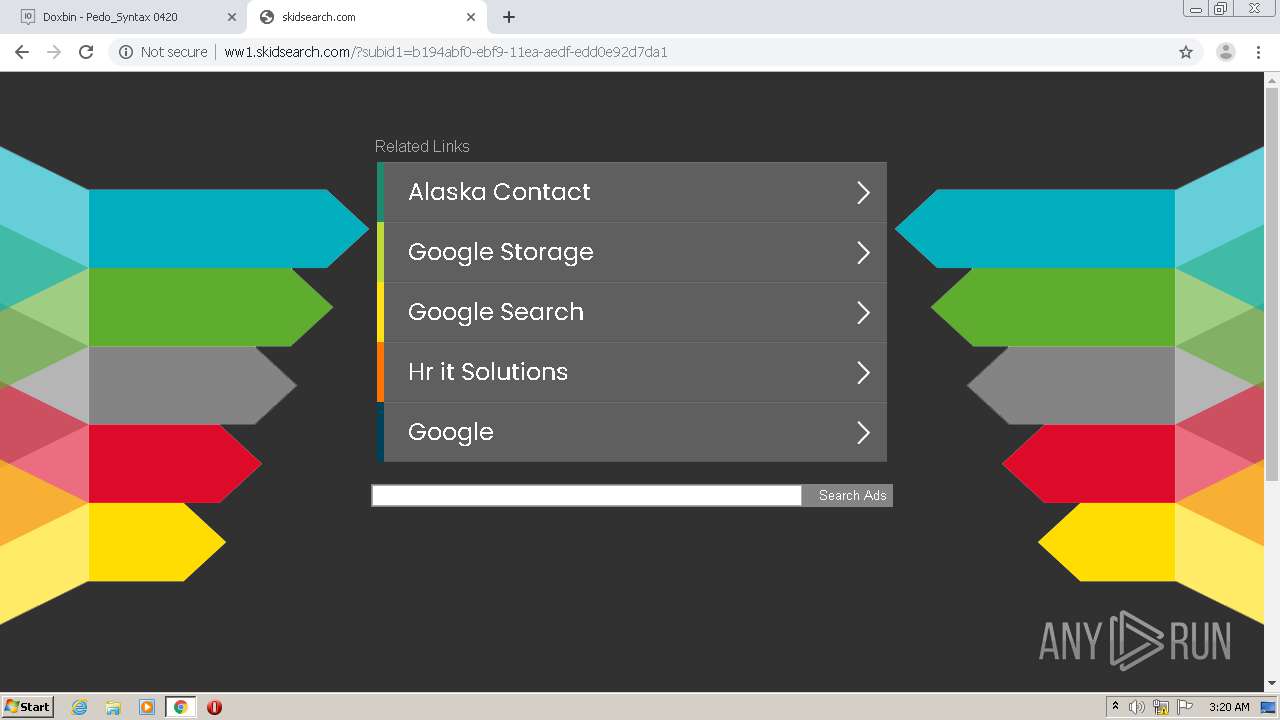Click the Search Ads button
The image size is (1280, 720).
point(848,495)
